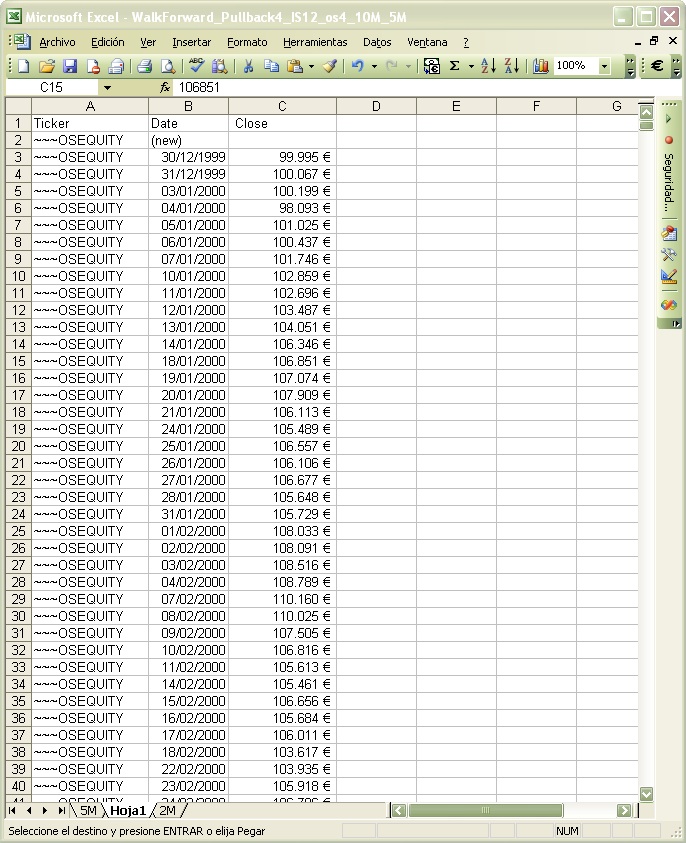Open the Herramientas menu
This screenshot has height=843, width=686.
coord(315,42)
